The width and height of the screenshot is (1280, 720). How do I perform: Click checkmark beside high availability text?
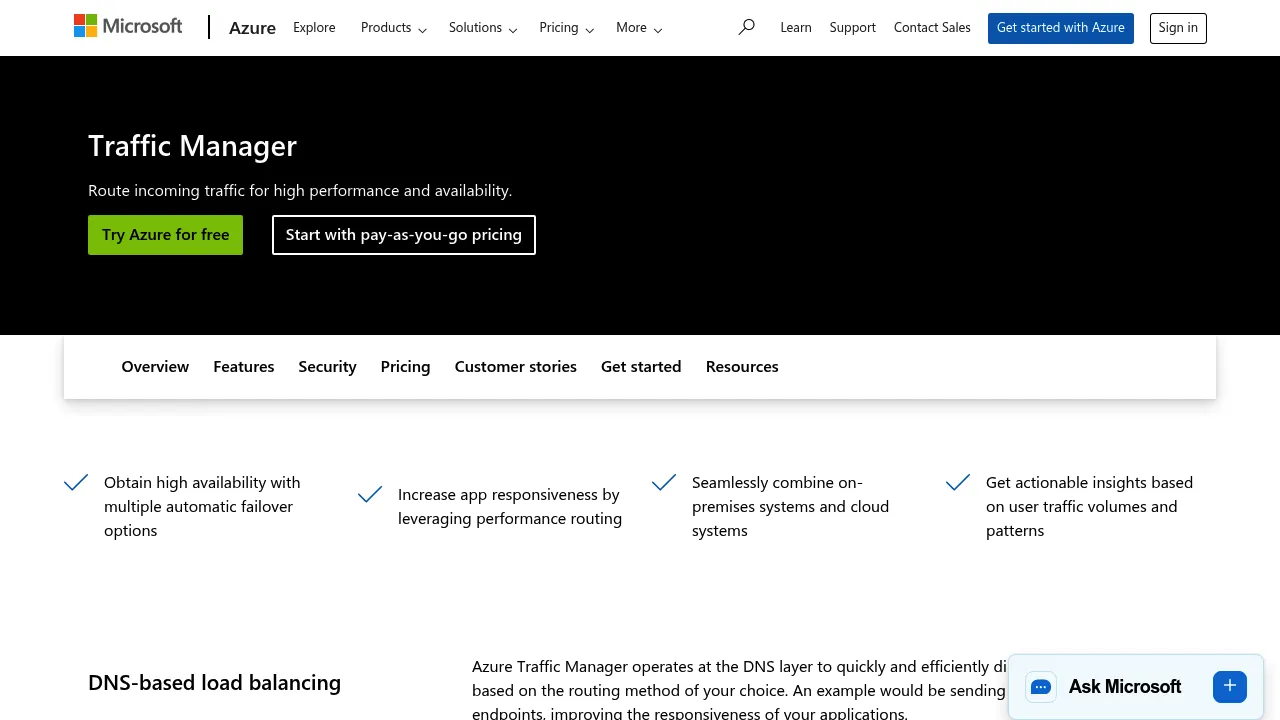coord(76,483)
